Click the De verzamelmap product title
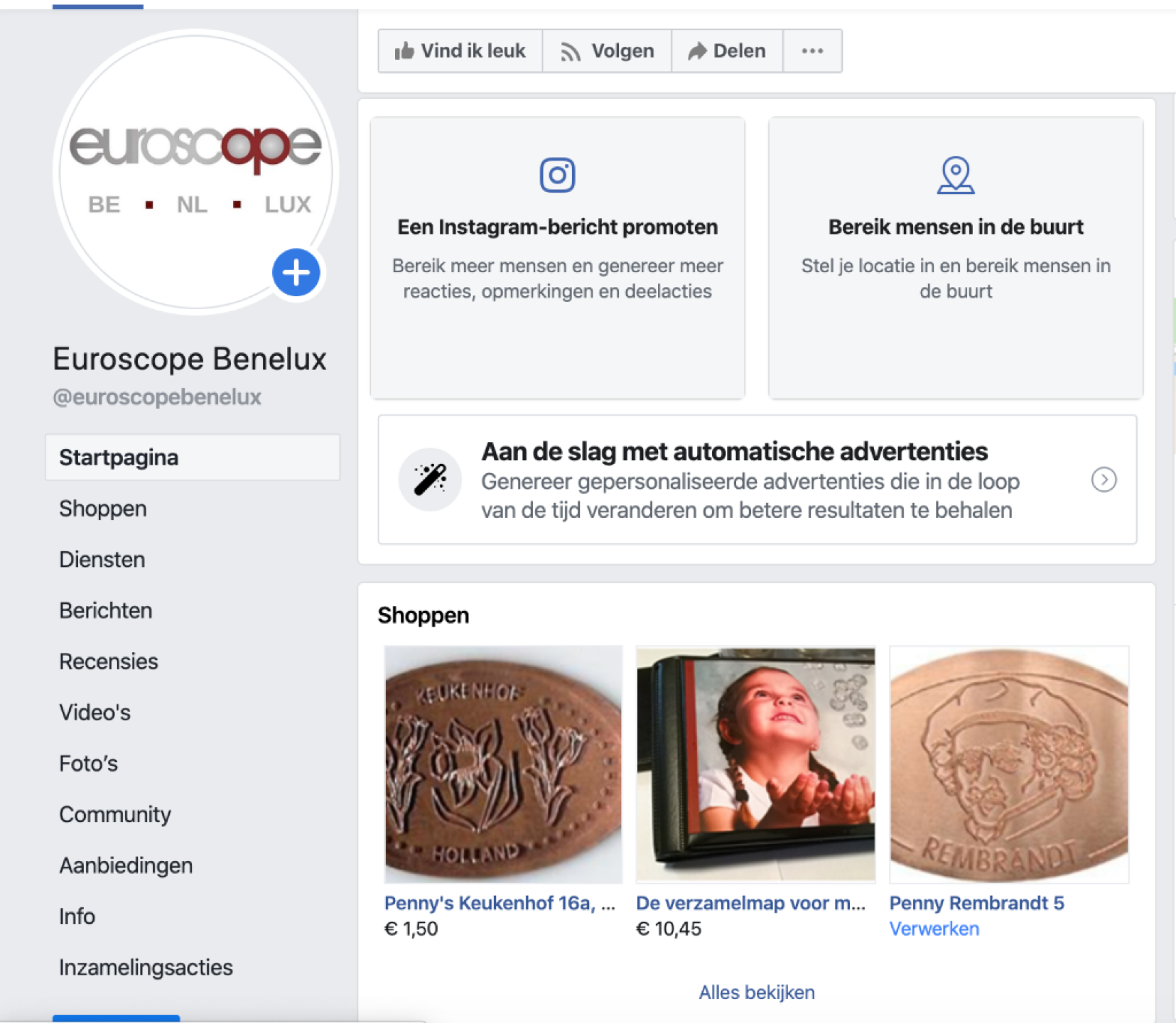1176x1023 pixels. tap(750, 903)
